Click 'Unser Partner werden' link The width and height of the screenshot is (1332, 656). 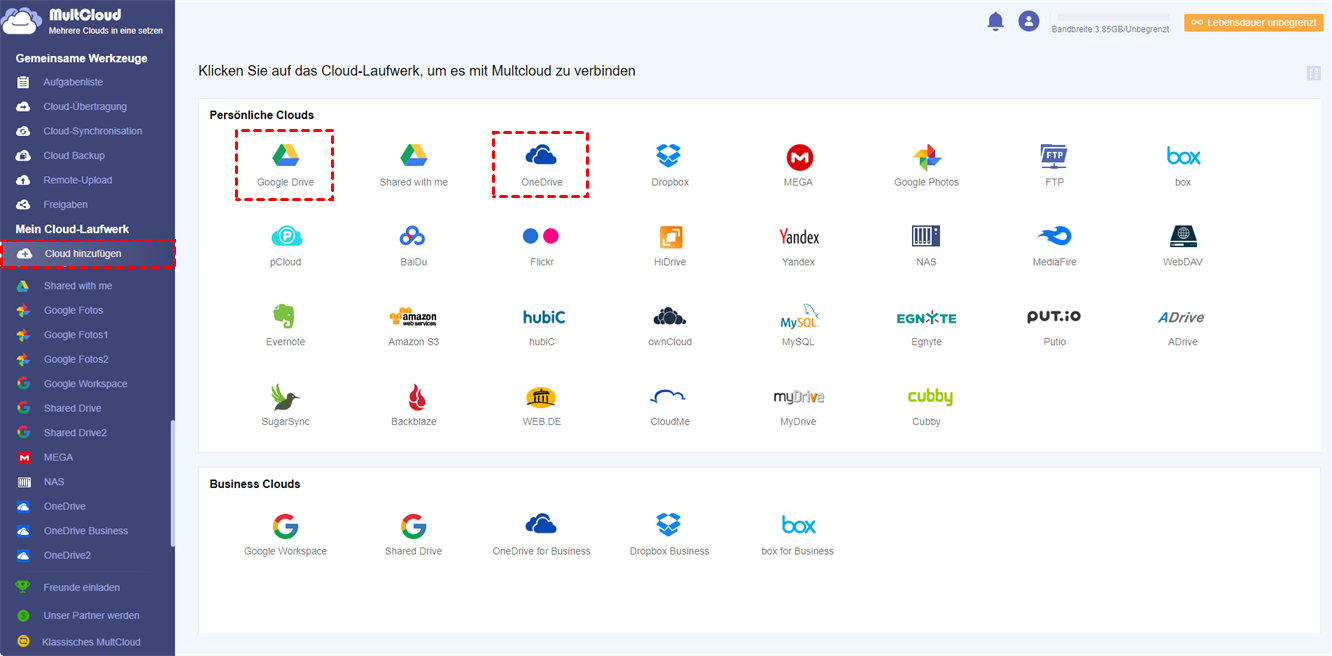pyautogui.click(x=91, y=615)
